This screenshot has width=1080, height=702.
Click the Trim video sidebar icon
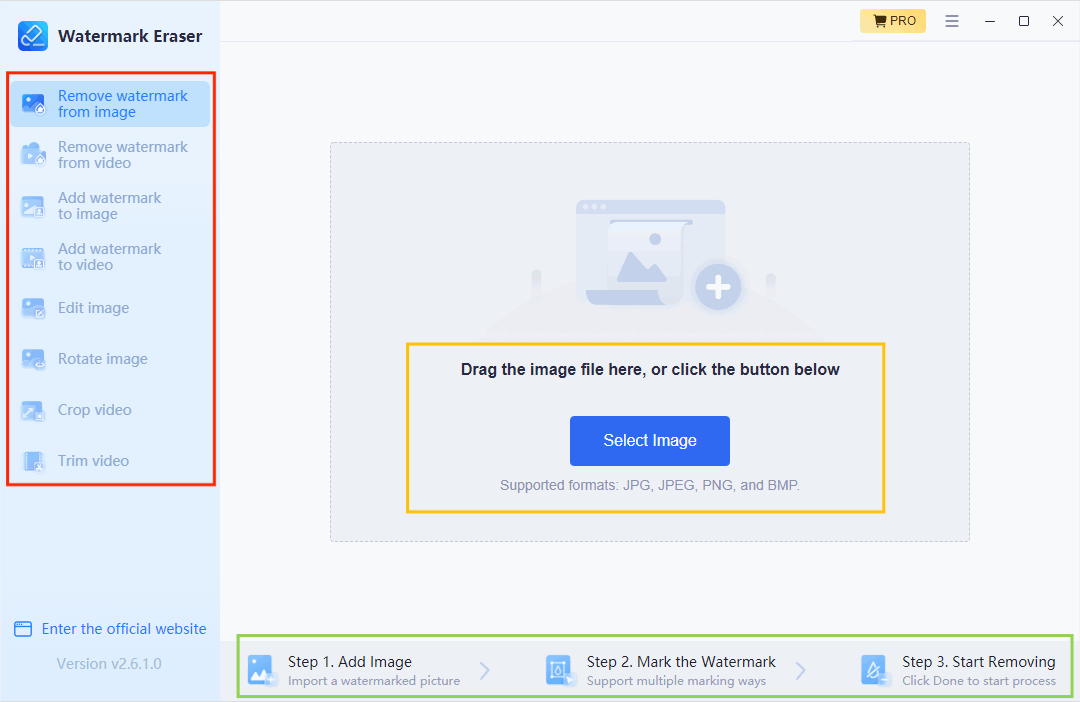coord(34,461)
